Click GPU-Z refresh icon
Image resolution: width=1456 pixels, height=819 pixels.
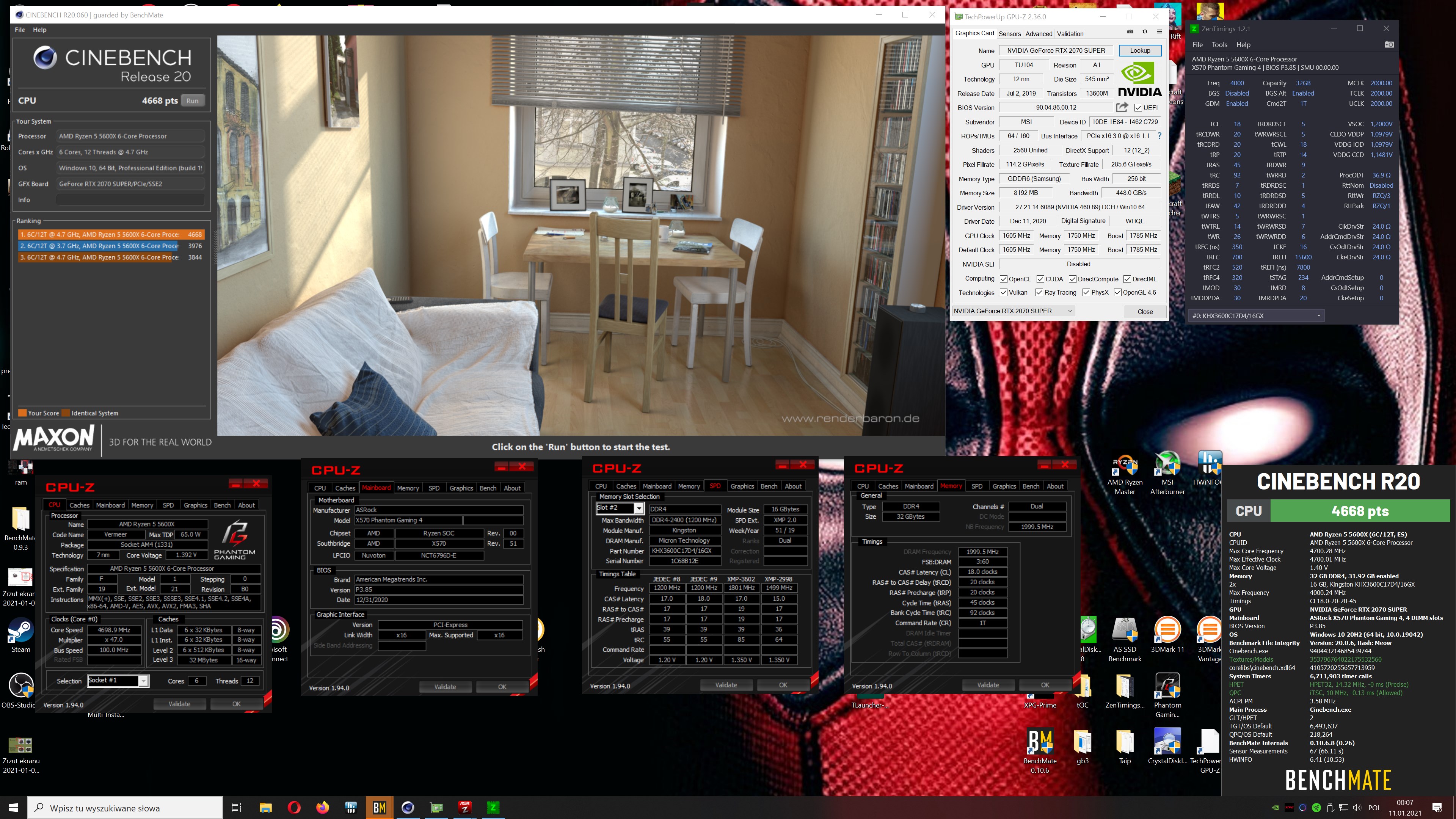1145,31
